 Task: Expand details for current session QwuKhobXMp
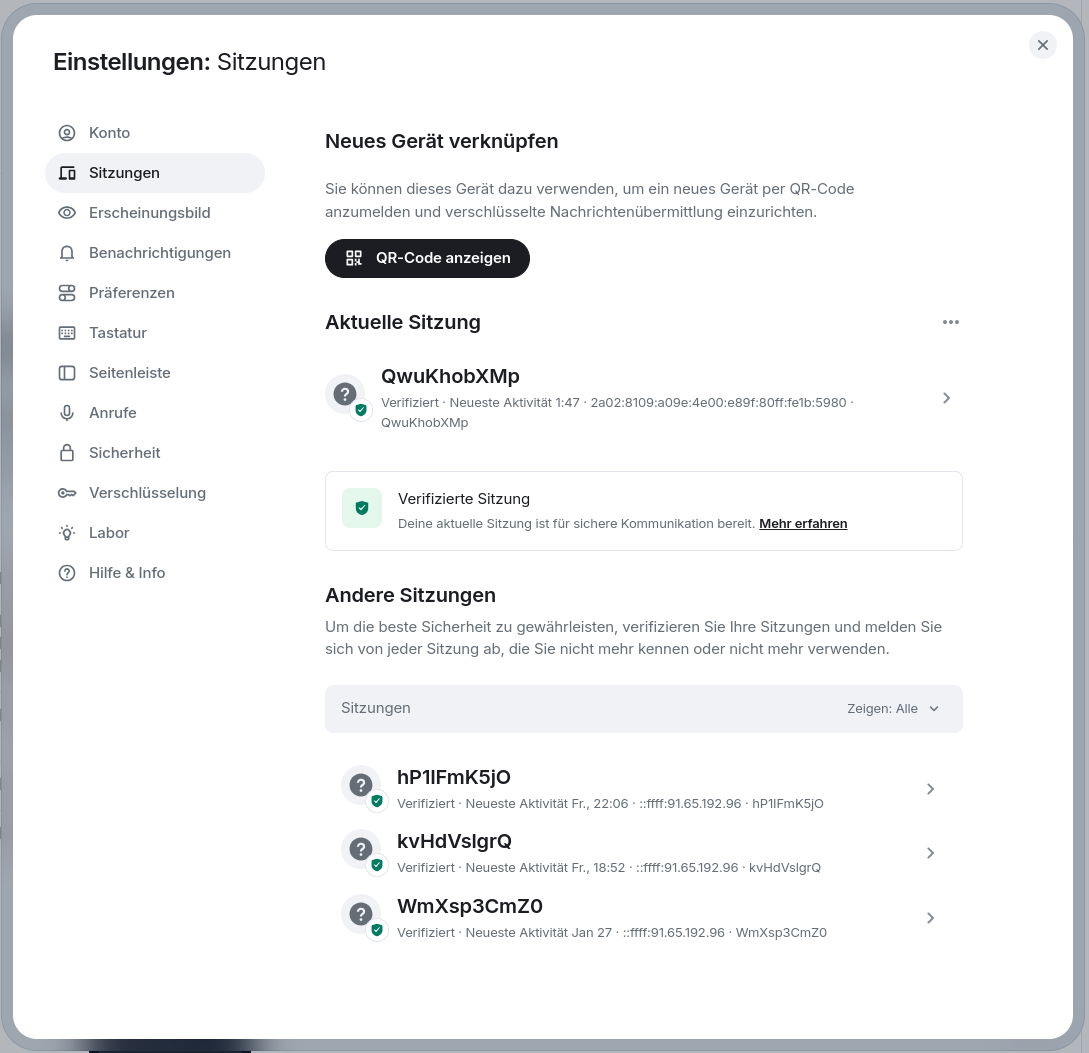click(946, 398)
